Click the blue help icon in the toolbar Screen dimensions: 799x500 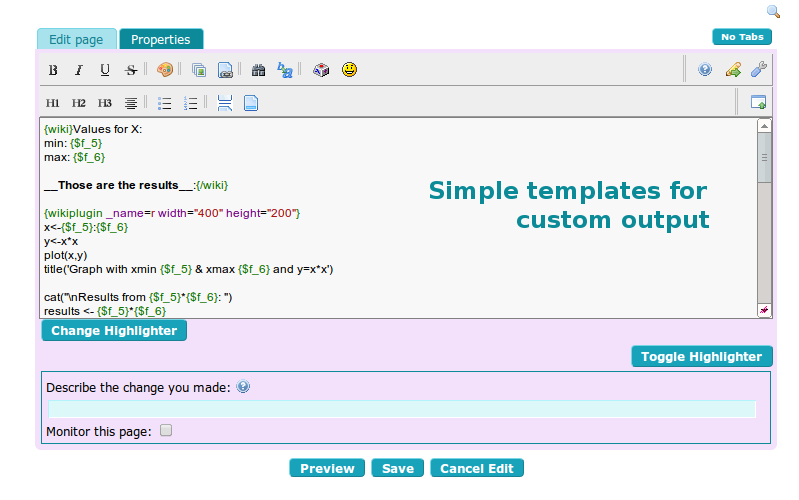coord(705,70)
